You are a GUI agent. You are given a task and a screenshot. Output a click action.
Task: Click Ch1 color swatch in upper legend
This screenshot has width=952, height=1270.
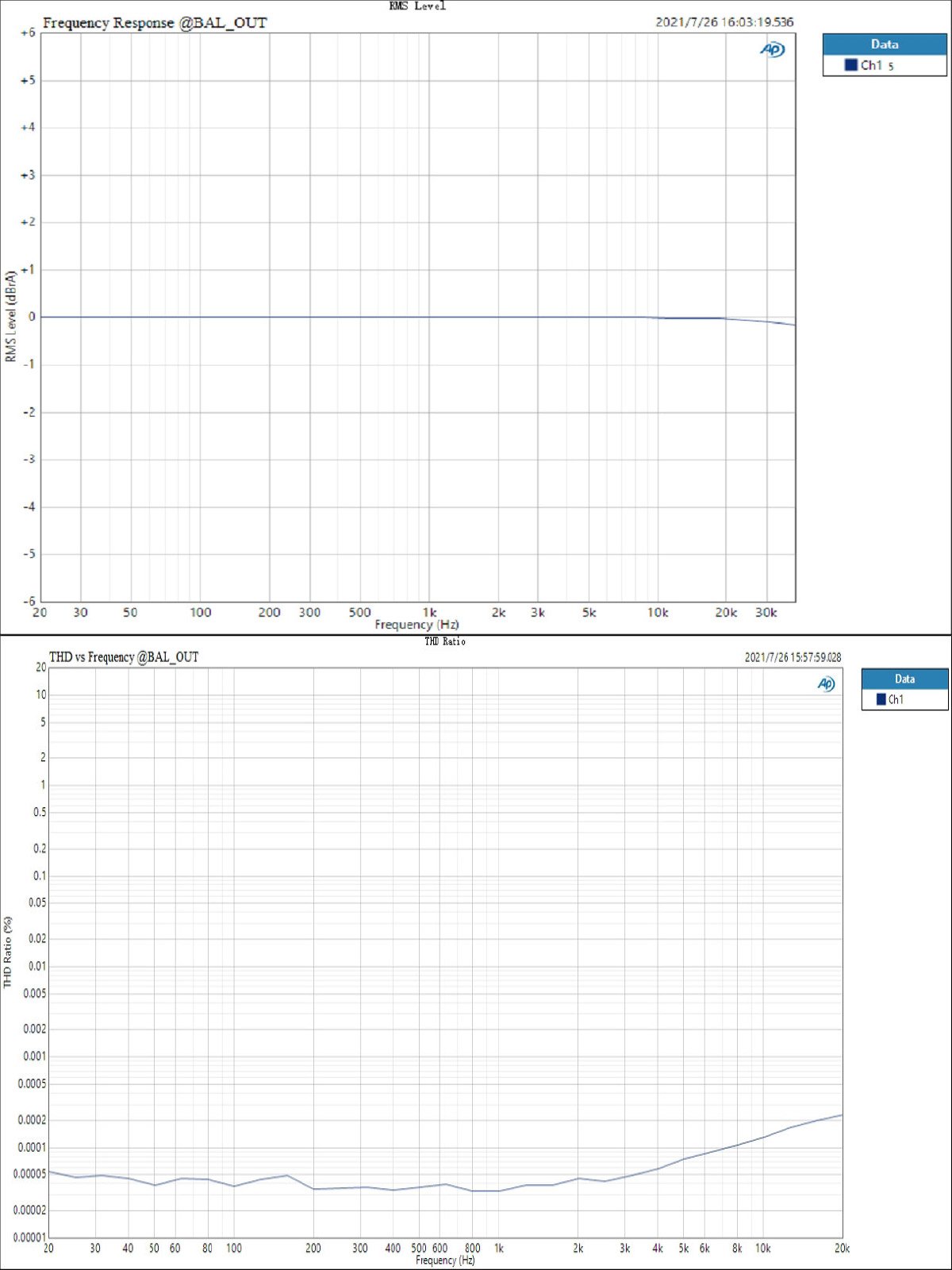[x=850, y=65]
